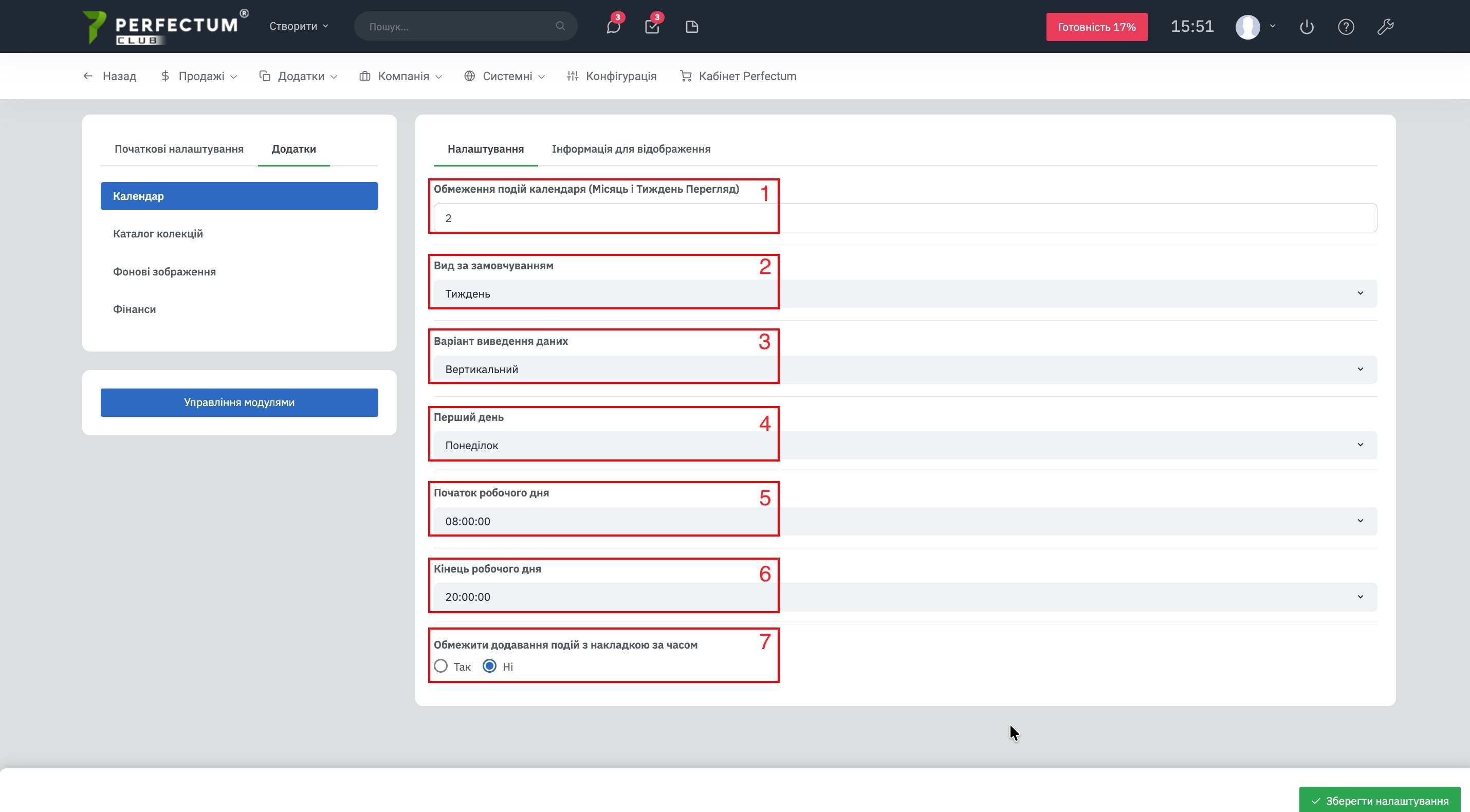Click the Perfectum Club logo
Screen dimensions: 1470x812
pos(166,27)
